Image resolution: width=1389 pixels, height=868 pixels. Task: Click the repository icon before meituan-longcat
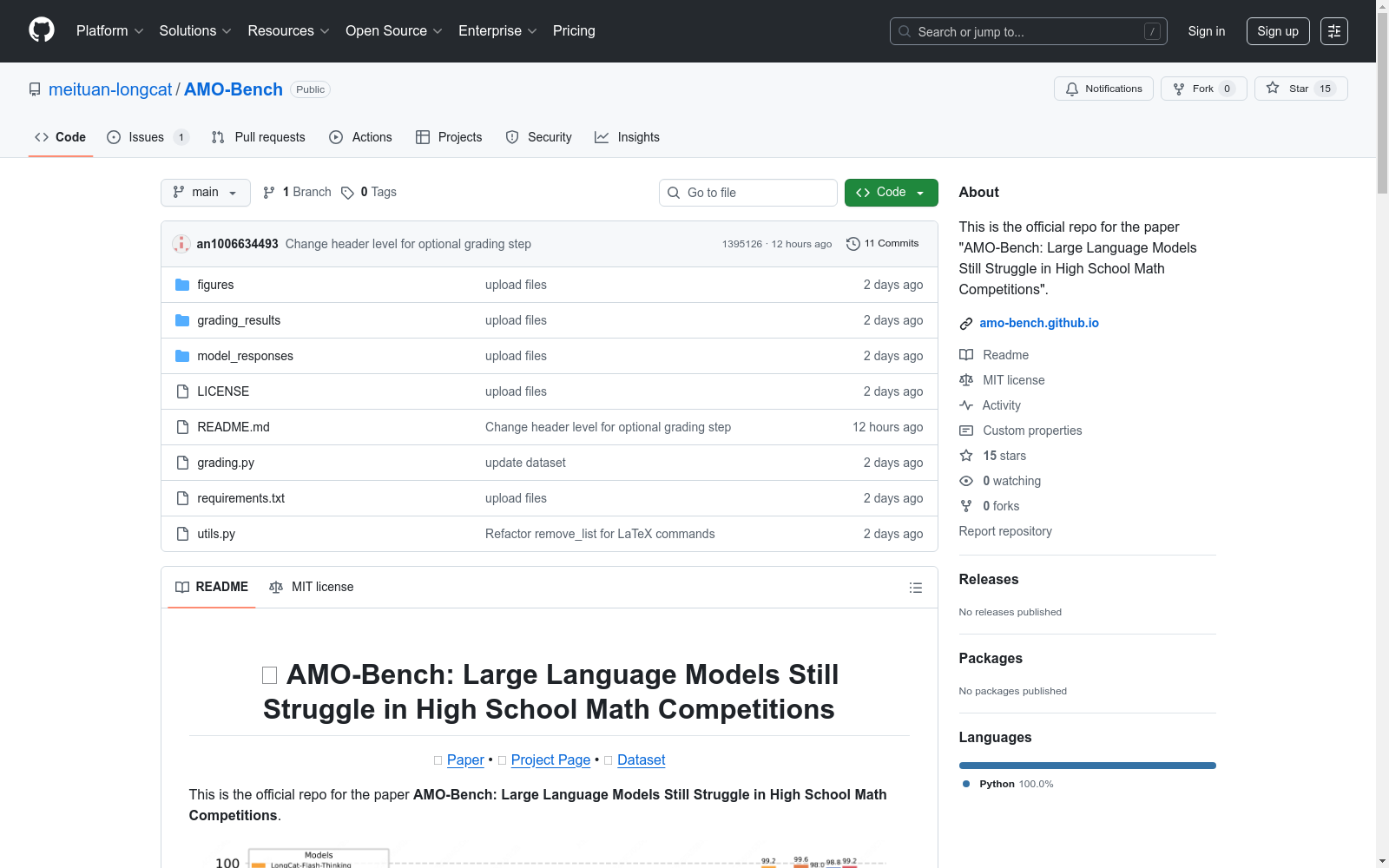pos(35,89)
